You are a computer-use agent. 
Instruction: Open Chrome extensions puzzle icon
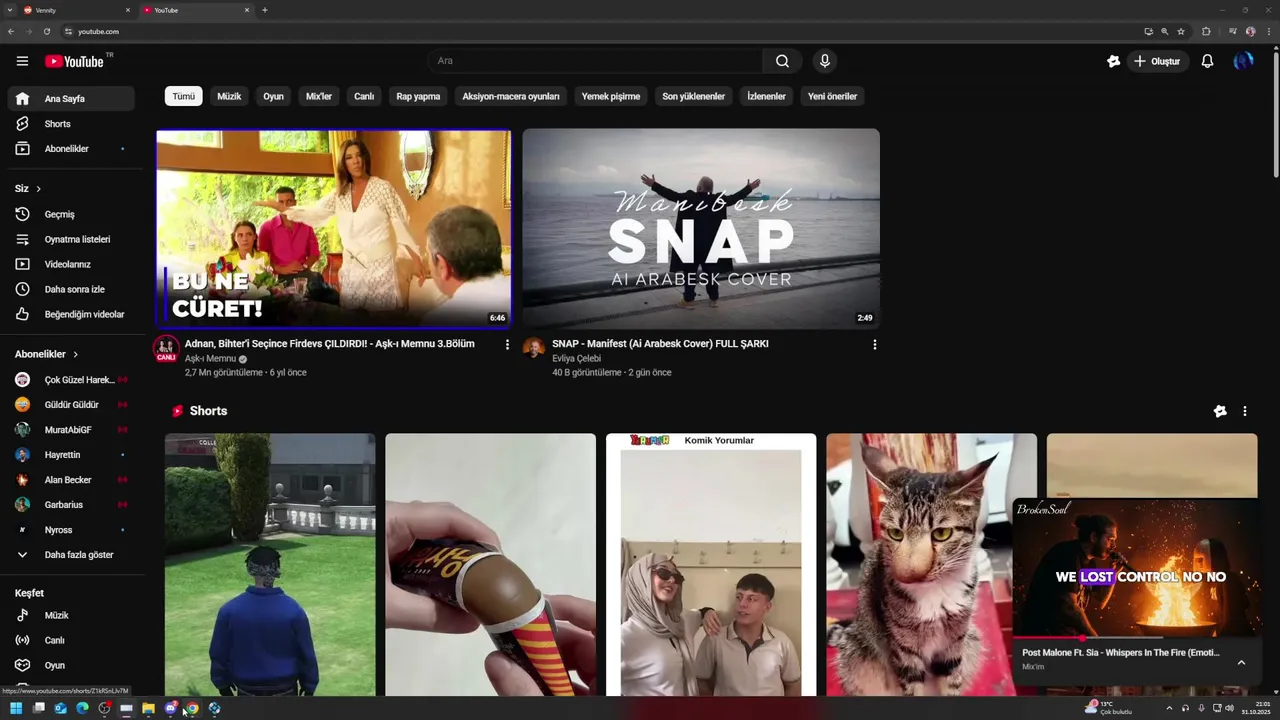click(x=1206, y=31)
